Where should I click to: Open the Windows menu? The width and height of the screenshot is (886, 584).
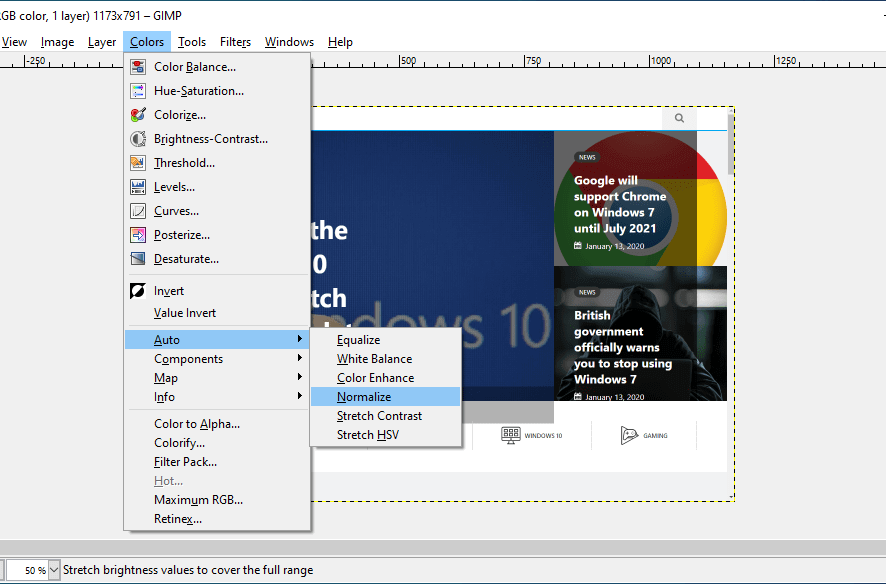click(289, 42)
